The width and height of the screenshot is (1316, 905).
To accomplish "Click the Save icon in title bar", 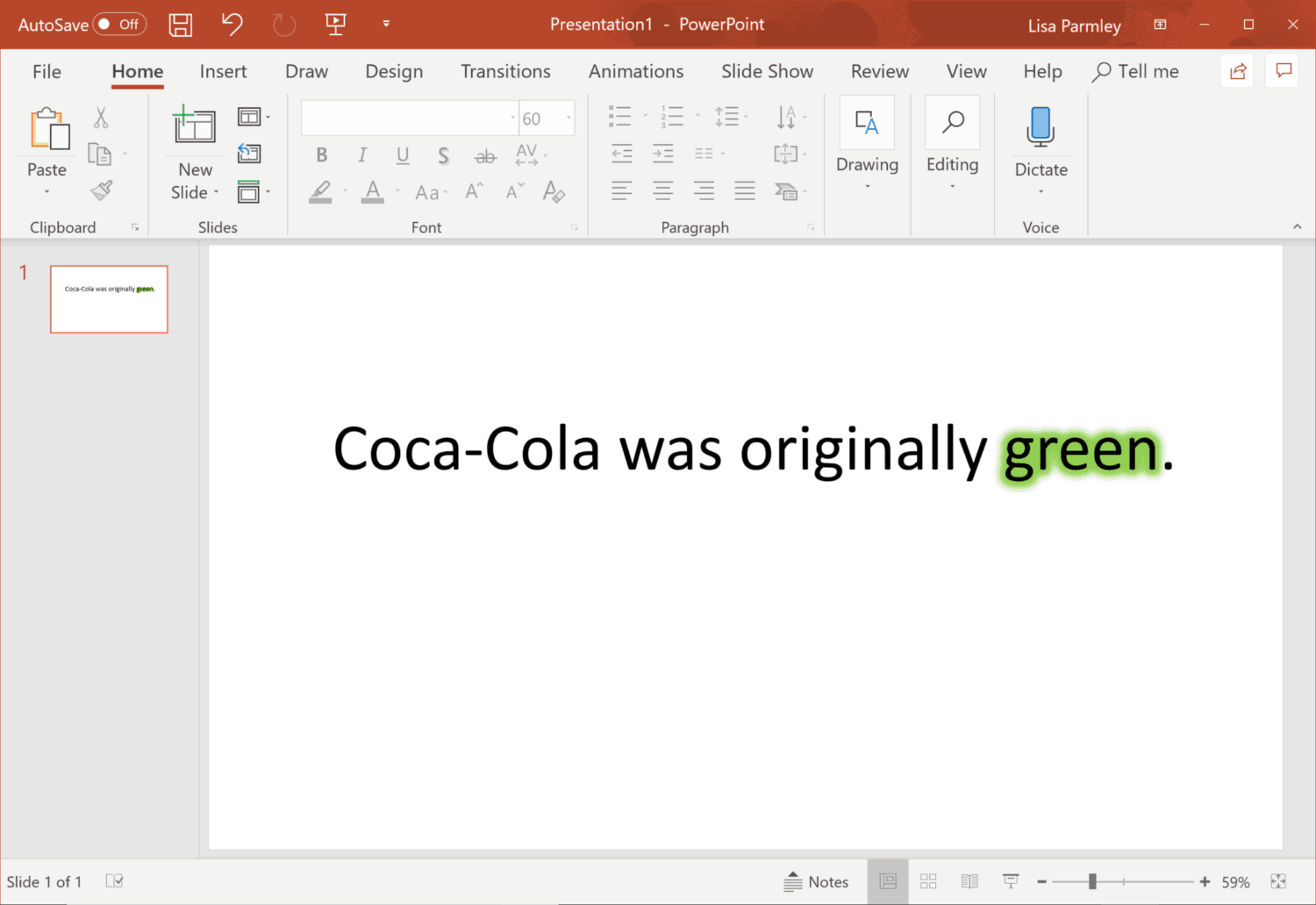I will point(181,25).
